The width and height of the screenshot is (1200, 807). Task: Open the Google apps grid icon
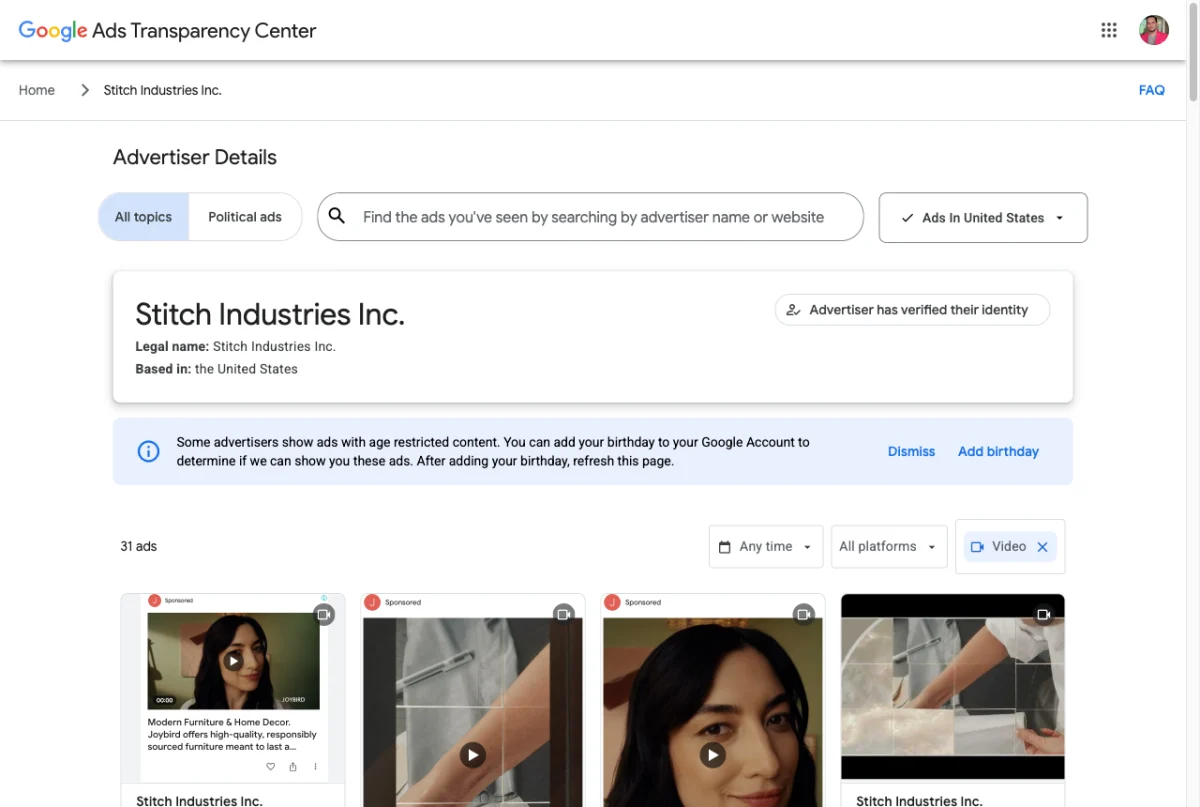click(x=1108, y=30)
